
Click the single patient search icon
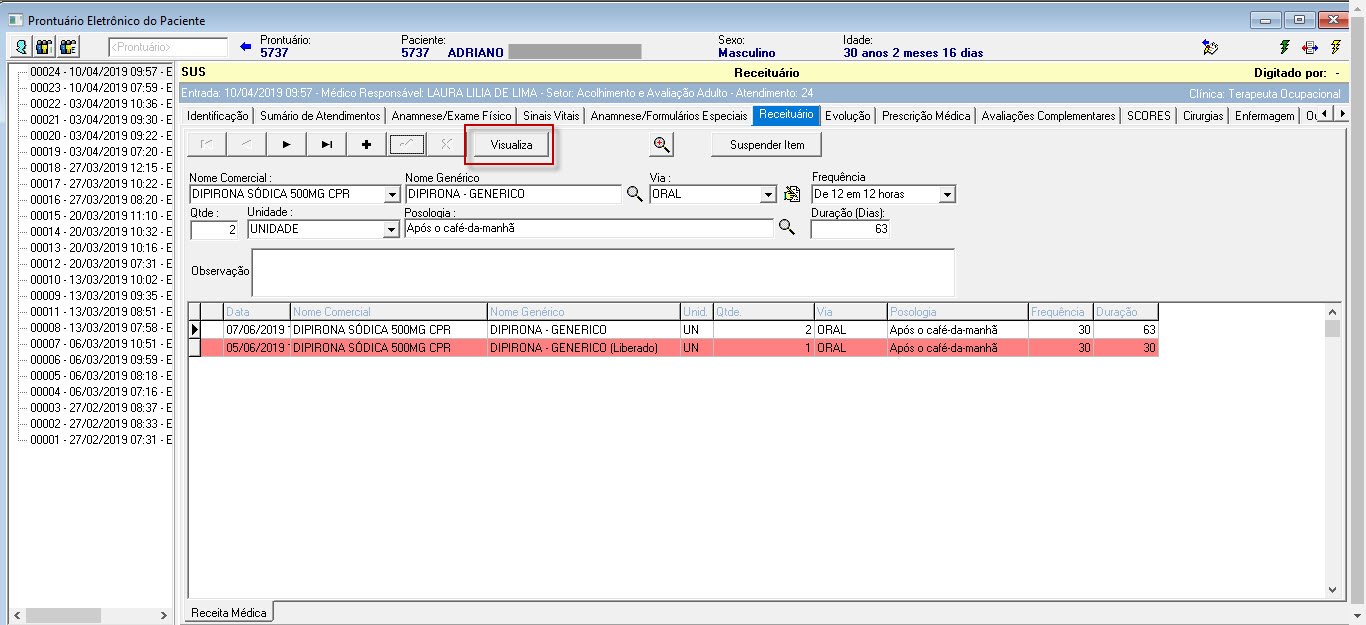point(21,47)
